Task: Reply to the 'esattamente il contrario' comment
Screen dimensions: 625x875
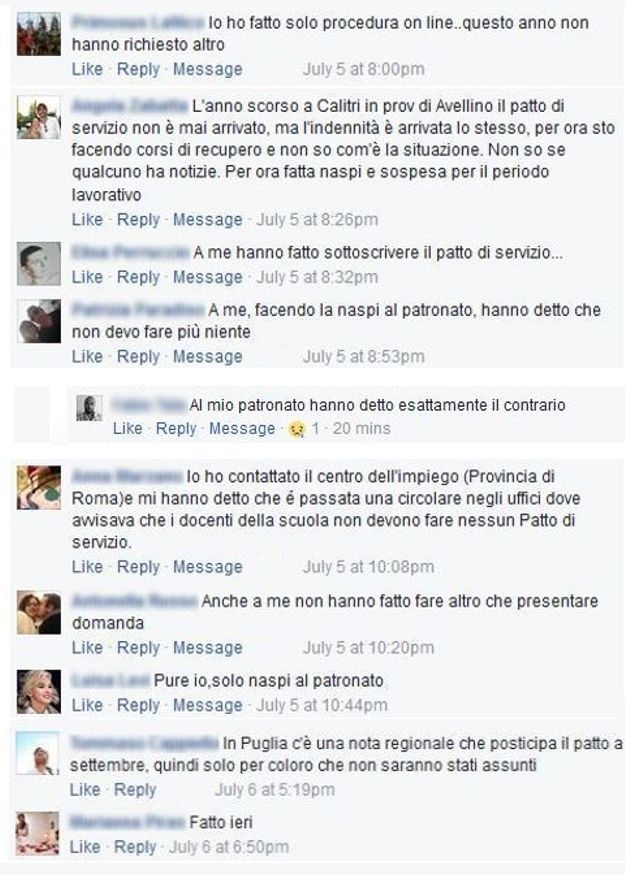Action: [x=176, y=429]
